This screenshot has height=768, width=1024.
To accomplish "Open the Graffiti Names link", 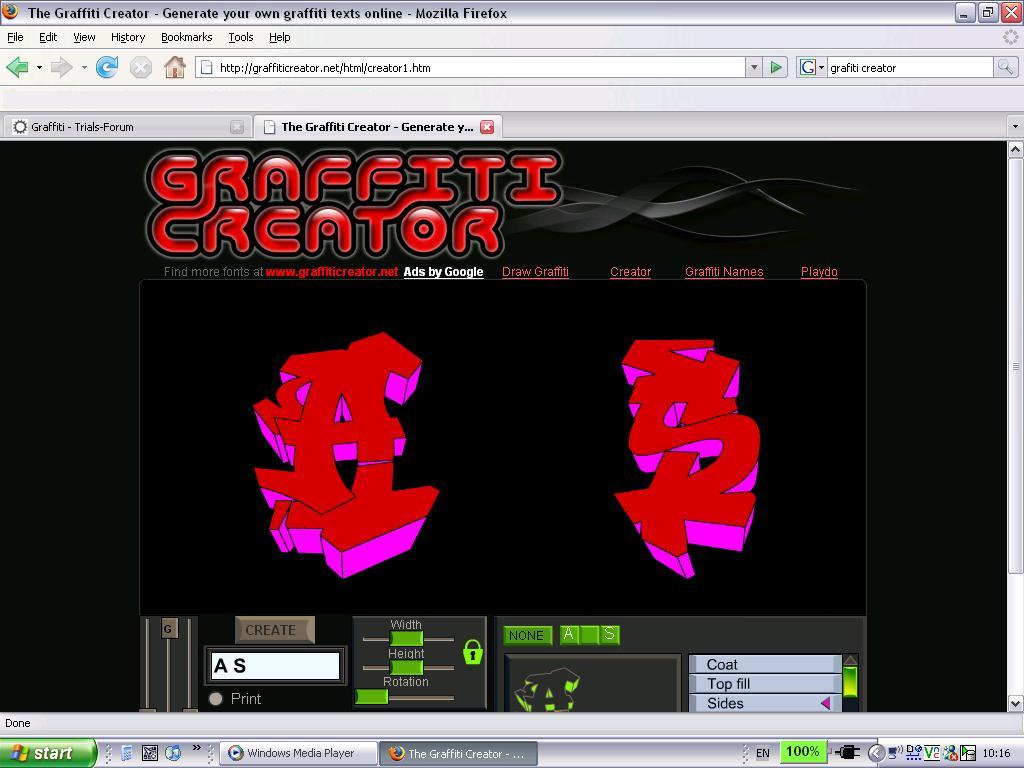I will coord(724,272).
